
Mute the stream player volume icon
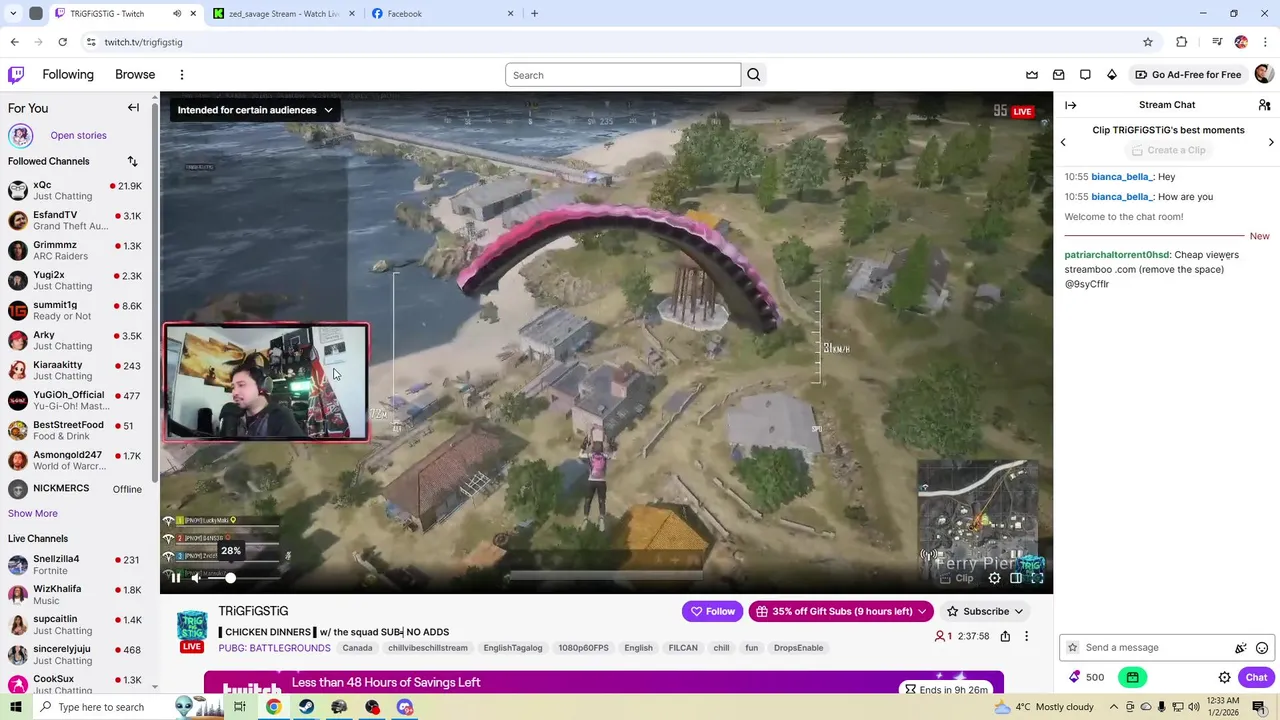point(197,578)
